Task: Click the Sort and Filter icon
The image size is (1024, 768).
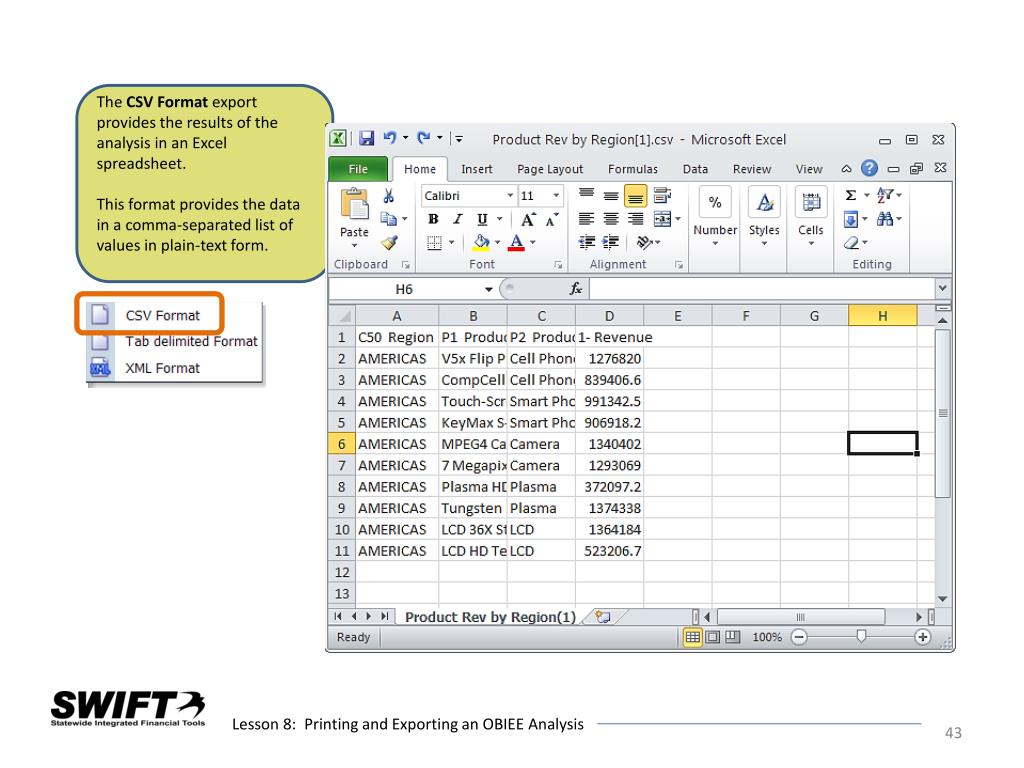Action: [x=885, y=195]
